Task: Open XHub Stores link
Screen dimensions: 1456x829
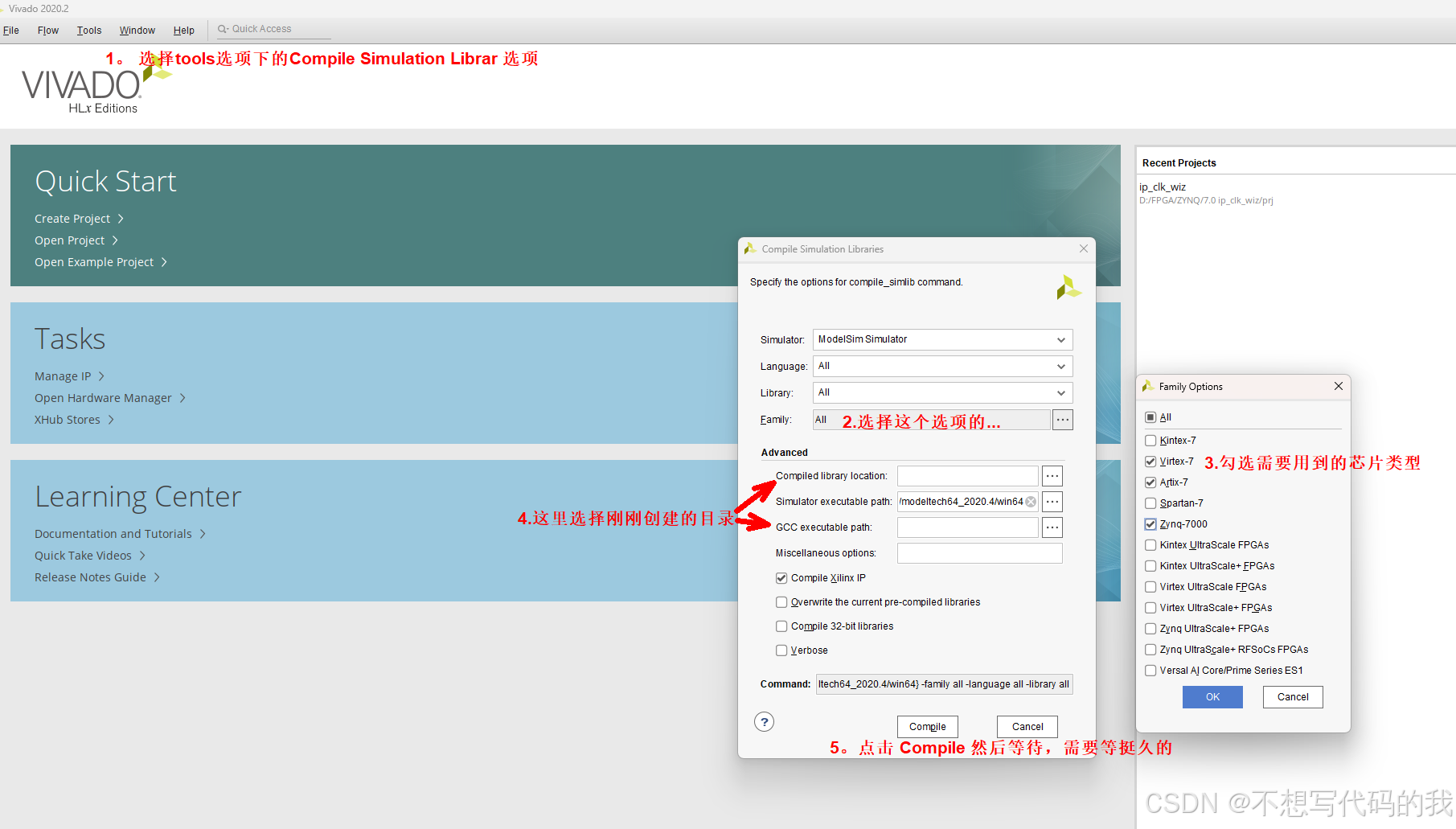Action: click(74, 420)
